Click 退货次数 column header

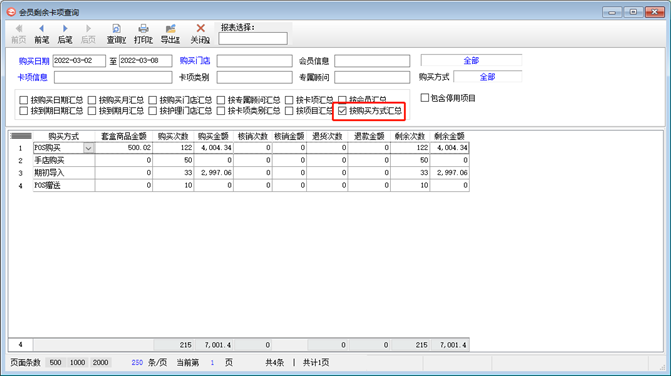[x=327, y=136]
